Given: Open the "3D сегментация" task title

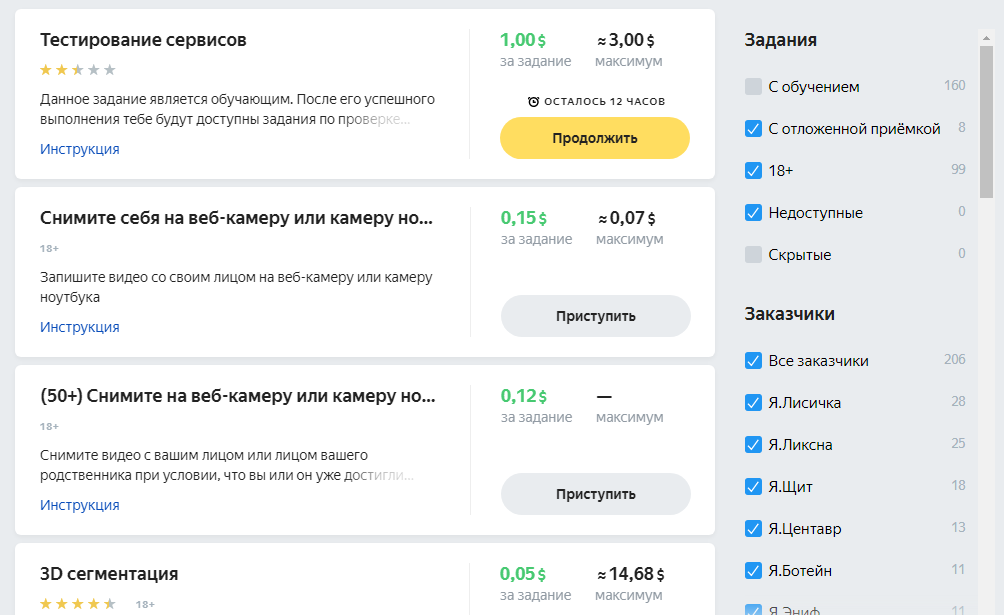Looking at the screenshot, I should point(109,574).
